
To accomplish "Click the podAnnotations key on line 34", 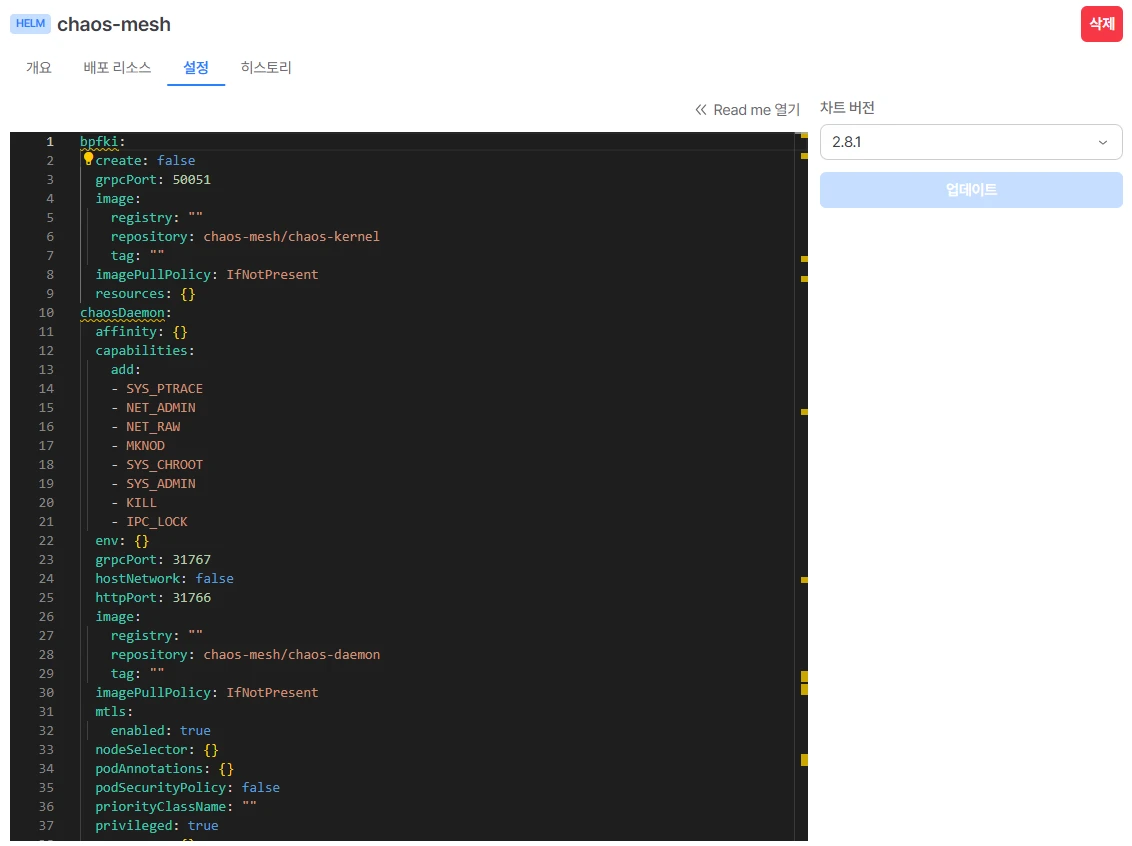I will coord(149,768).
